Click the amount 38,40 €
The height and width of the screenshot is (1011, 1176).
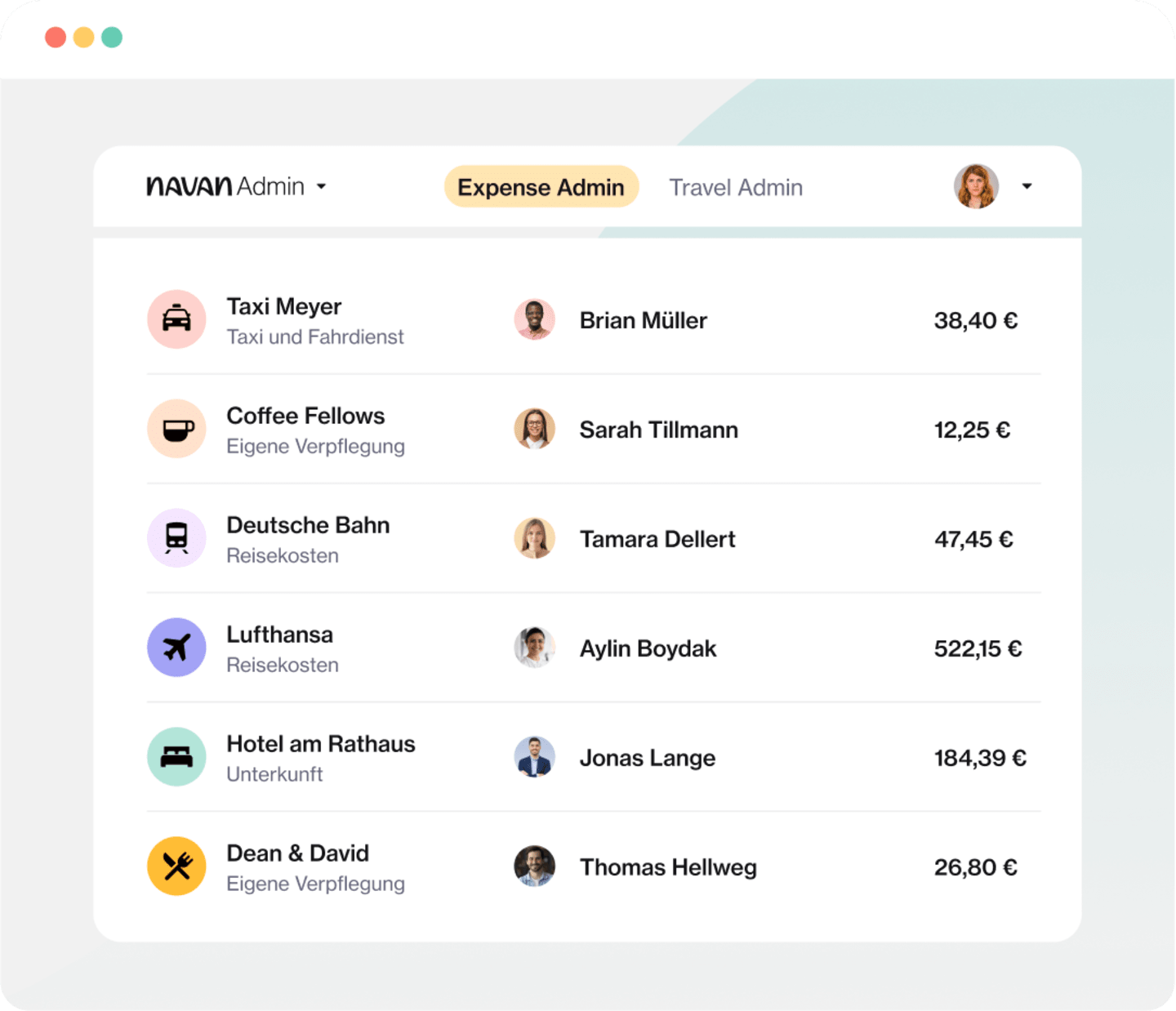976,320
